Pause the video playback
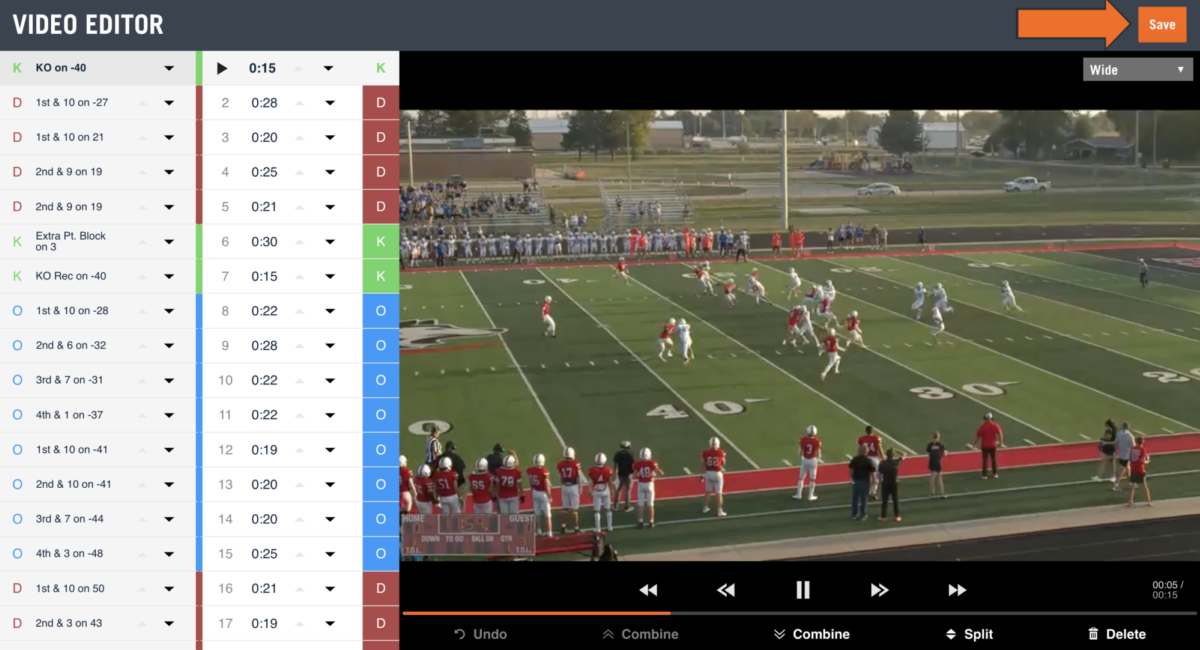Screen dimensions: 1200x650 [x=803, y=590]
